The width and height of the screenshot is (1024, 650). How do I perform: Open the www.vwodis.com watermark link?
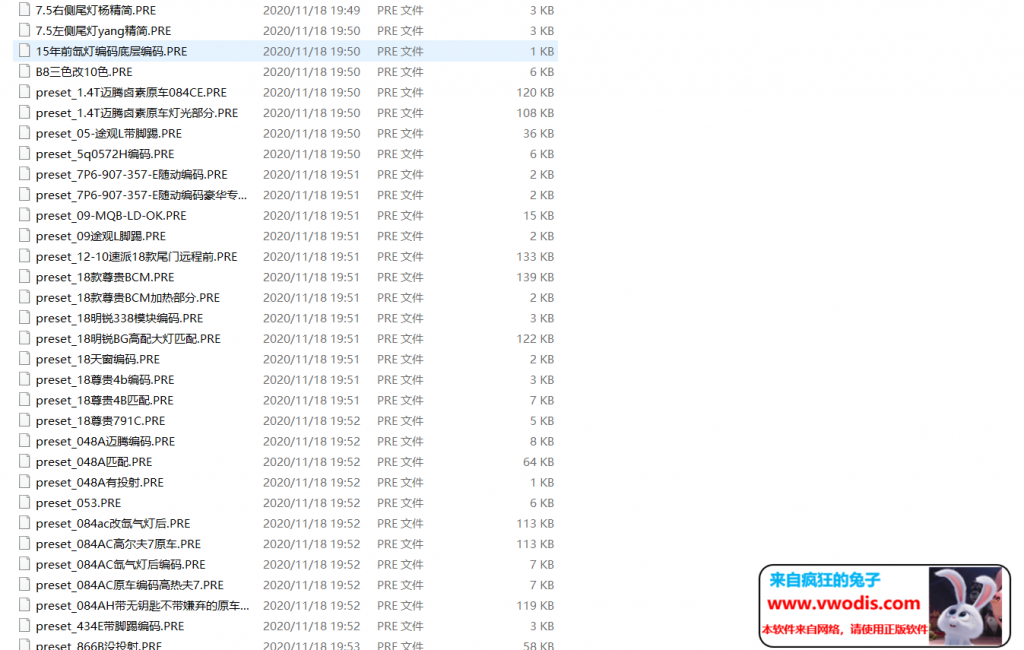pyautogui.click(x=843, y=604)
